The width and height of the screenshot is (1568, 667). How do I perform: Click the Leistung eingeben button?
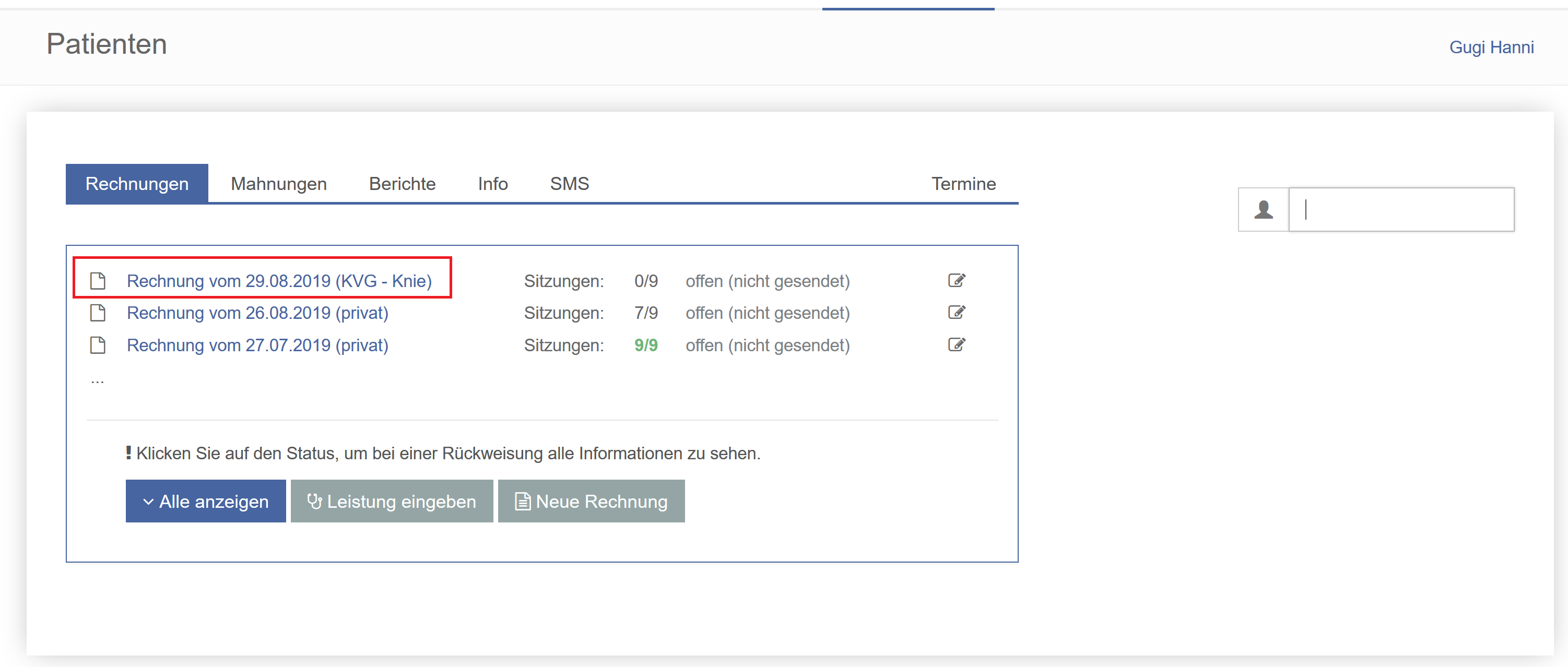(x=392, y=501)
